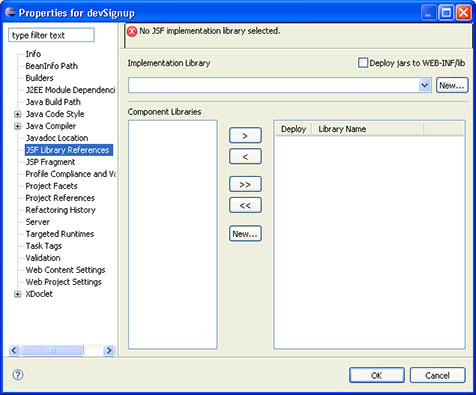Select XDoclet entry in tree
Screen dimensions: 476x395
tap(39, 294)
